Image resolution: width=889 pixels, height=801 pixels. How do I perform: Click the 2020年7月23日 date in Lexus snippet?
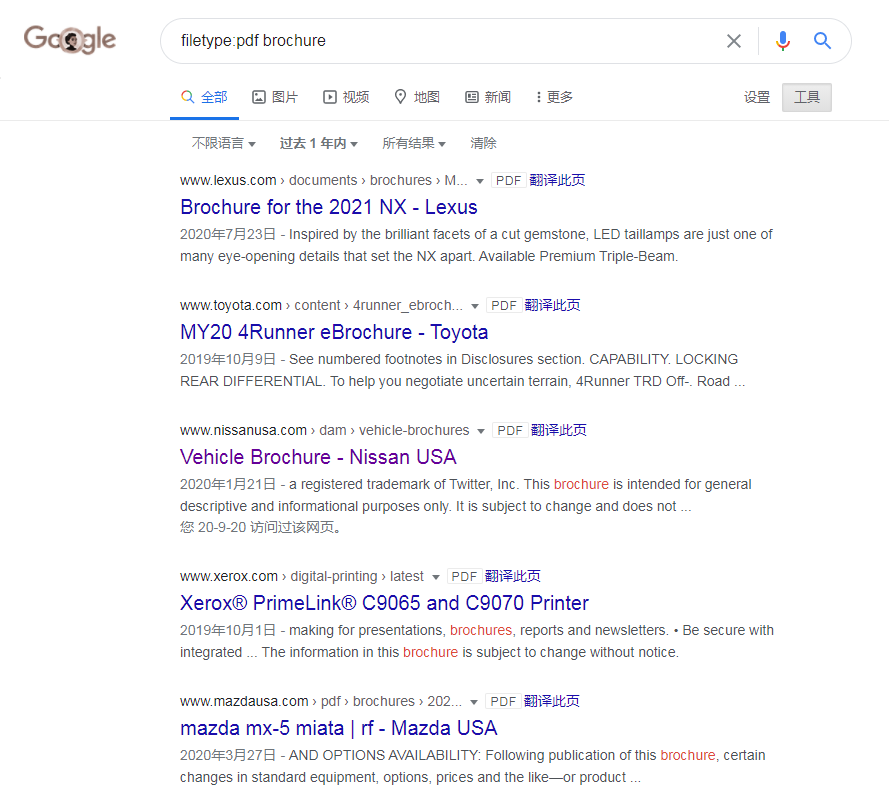[x=228, y=234]
